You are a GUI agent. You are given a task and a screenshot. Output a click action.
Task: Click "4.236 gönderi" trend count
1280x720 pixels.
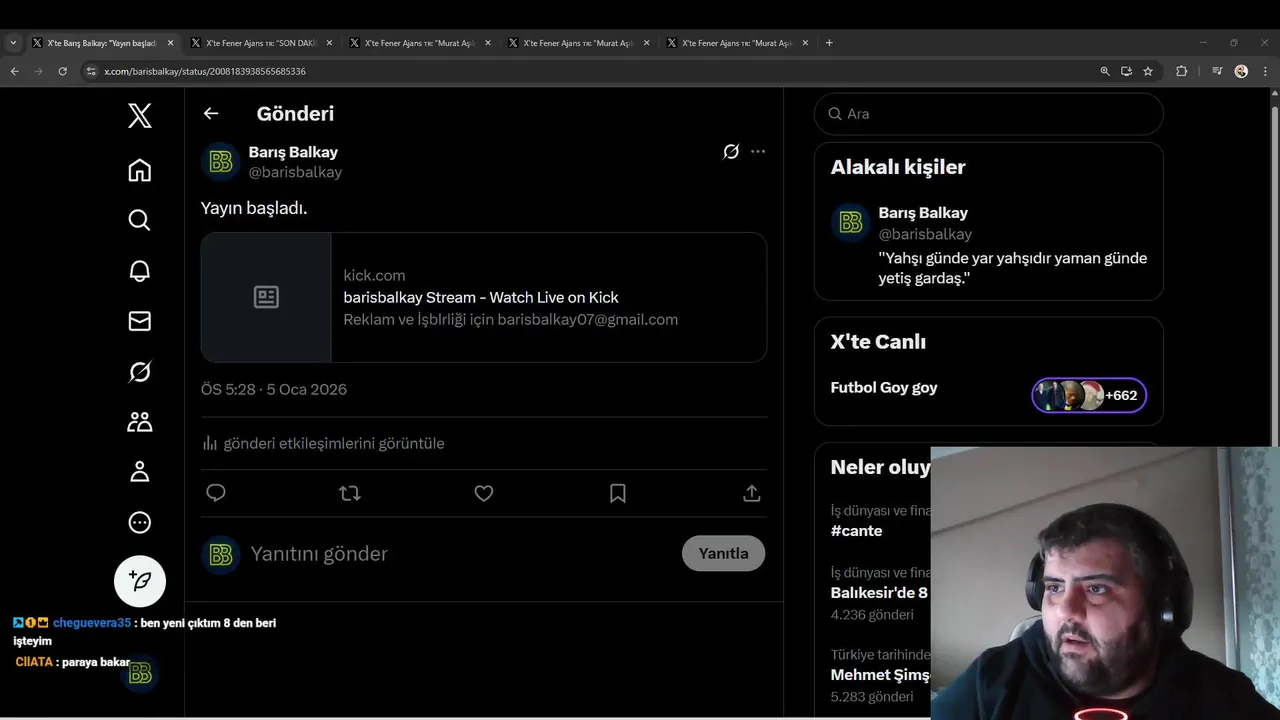(872, 615)
